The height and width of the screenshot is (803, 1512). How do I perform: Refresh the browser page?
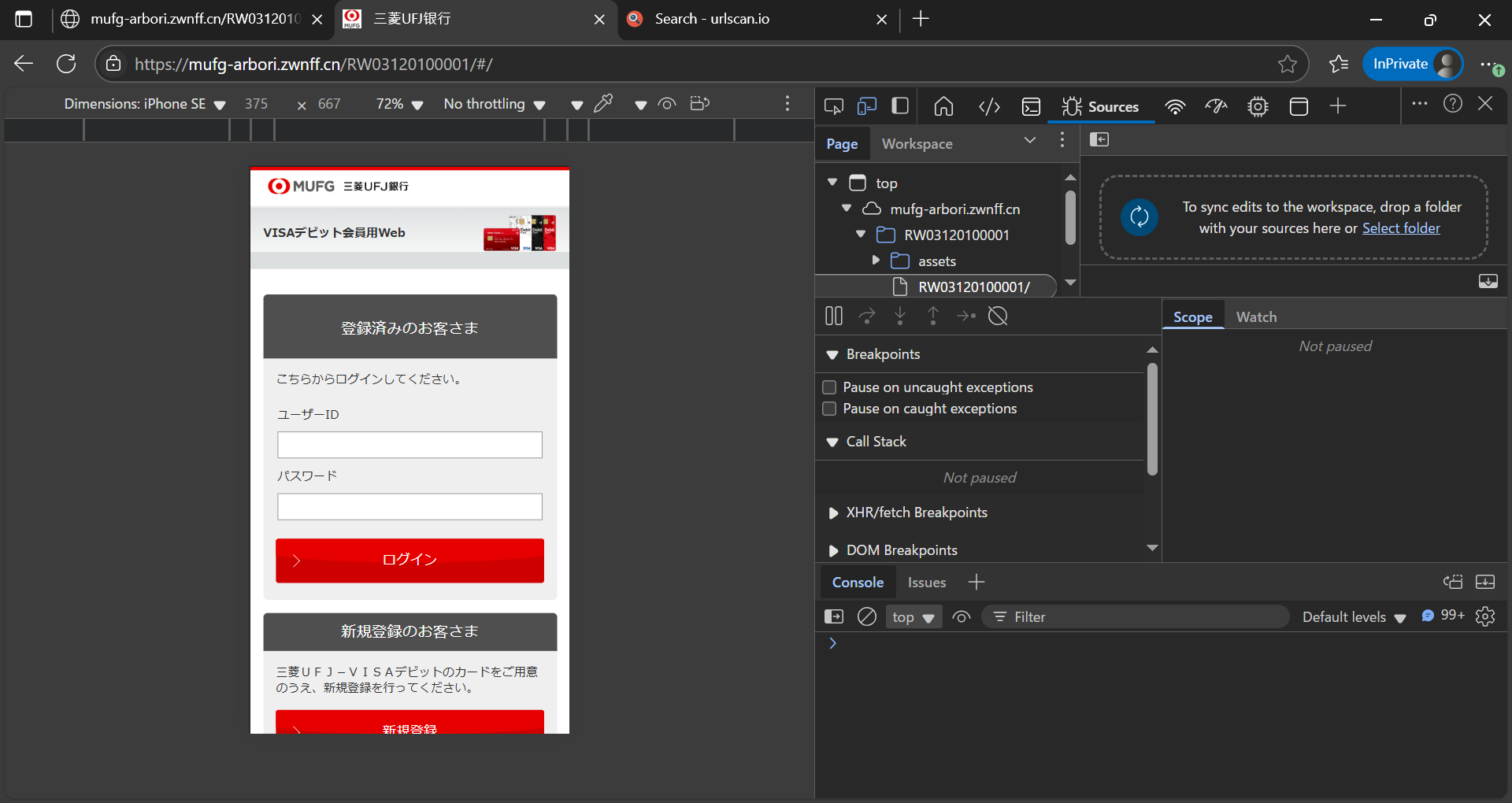coord(66,64)
